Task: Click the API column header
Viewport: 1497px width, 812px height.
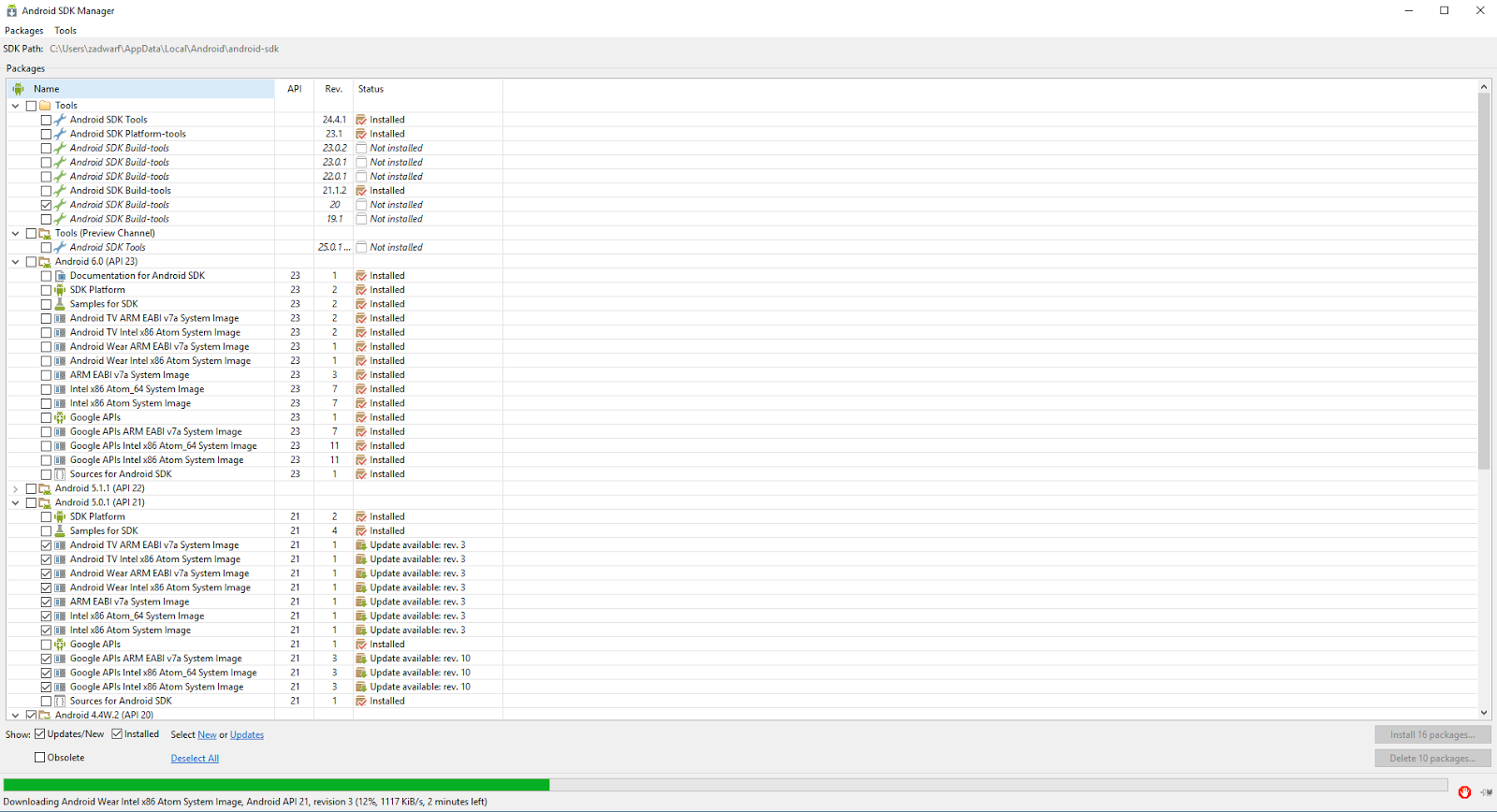Action: click(295, 89)
